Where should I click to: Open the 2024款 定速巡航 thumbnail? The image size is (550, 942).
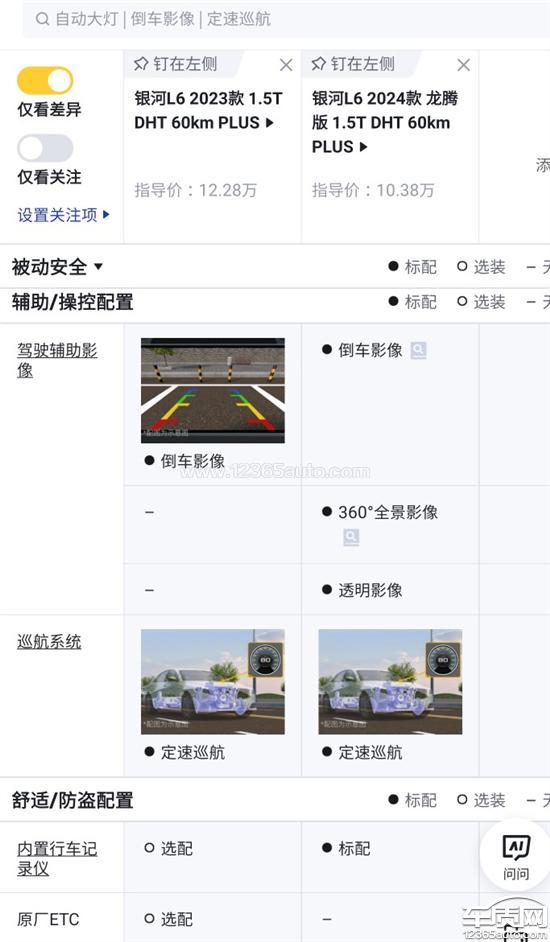pyautogui.click(x=390, y=682)
